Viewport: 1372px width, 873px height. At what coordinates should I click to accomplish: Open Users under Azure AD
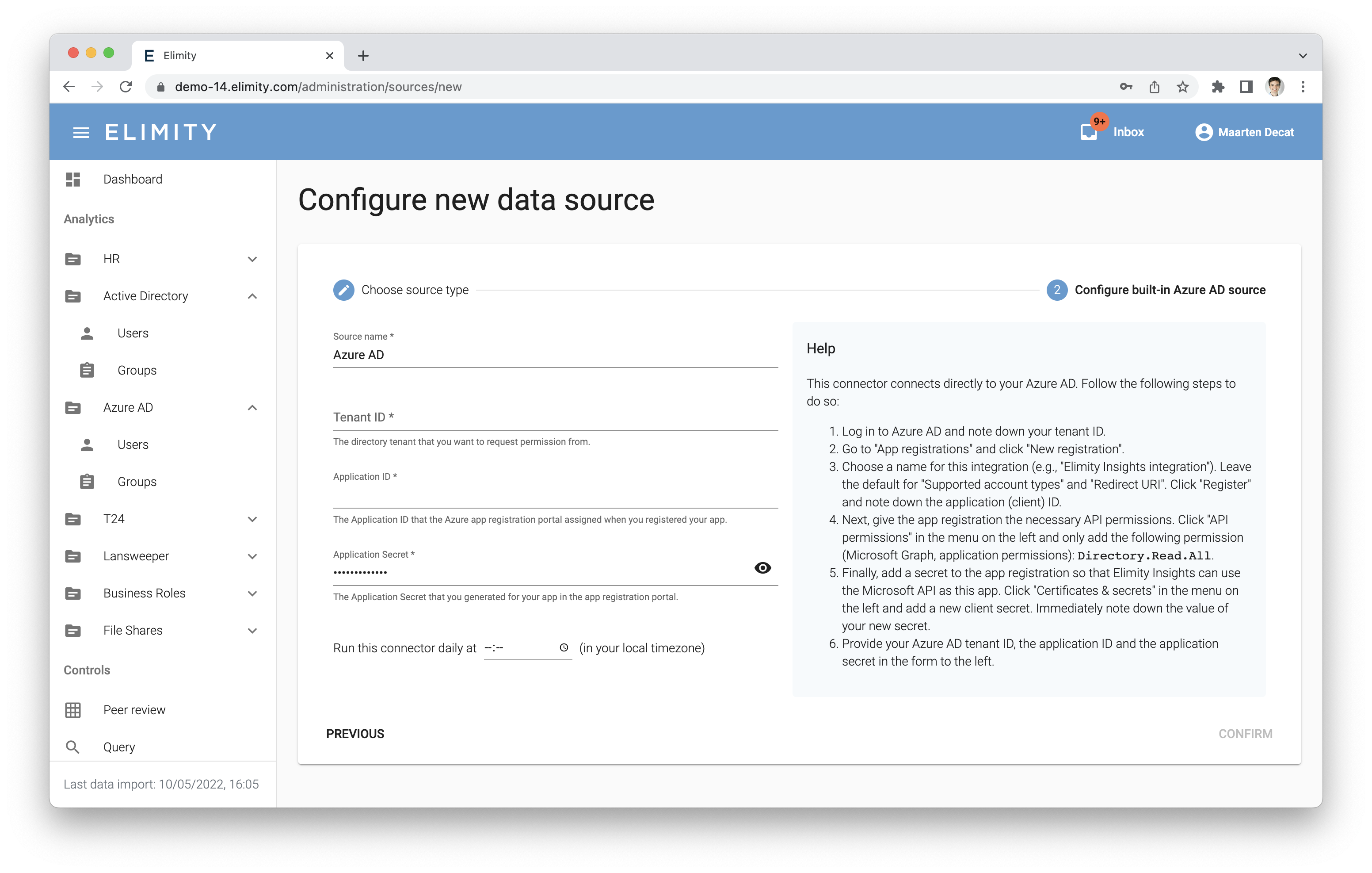point(163,445)
